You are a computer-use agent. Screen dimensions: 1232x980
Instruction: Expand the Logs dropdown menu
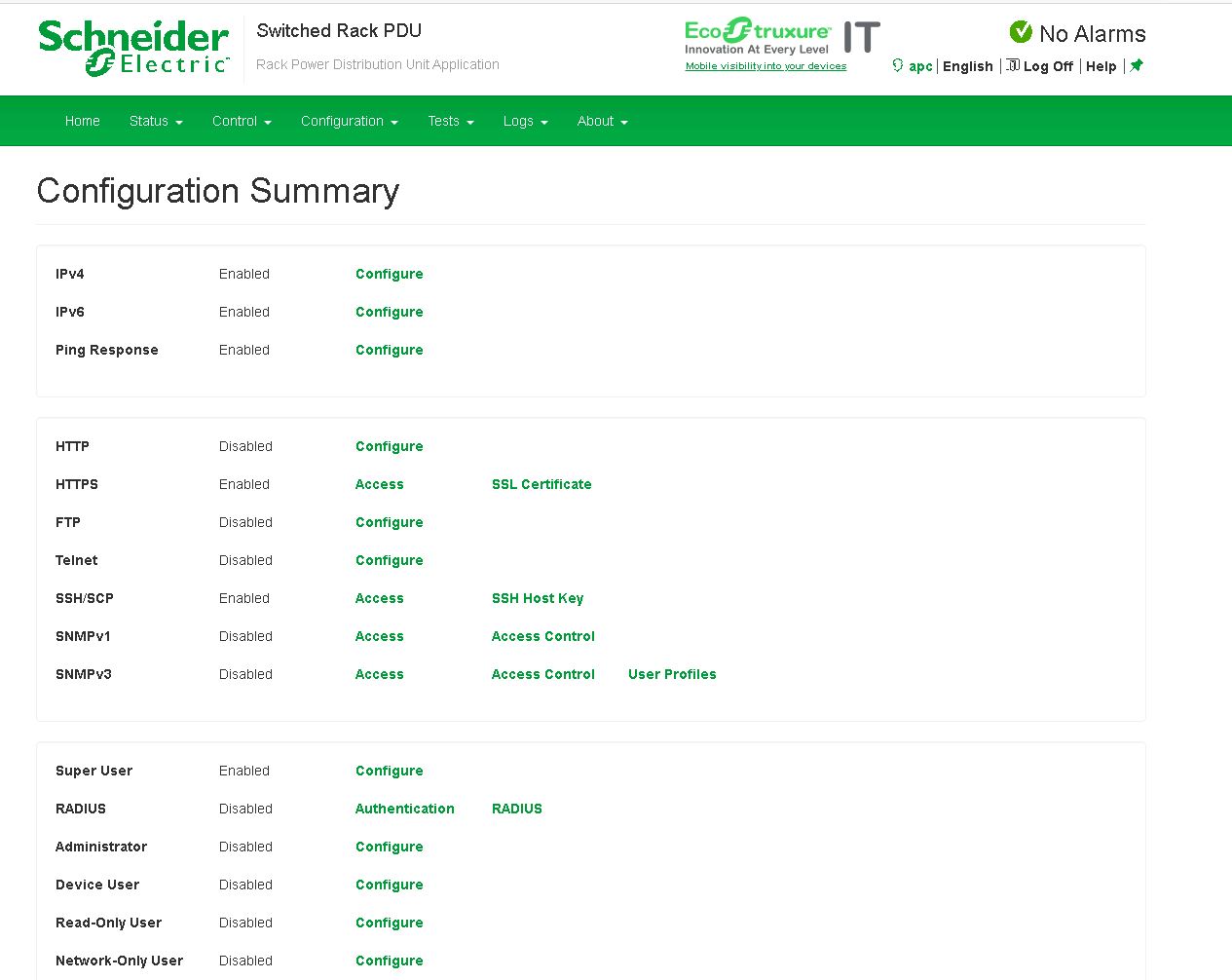526,121
